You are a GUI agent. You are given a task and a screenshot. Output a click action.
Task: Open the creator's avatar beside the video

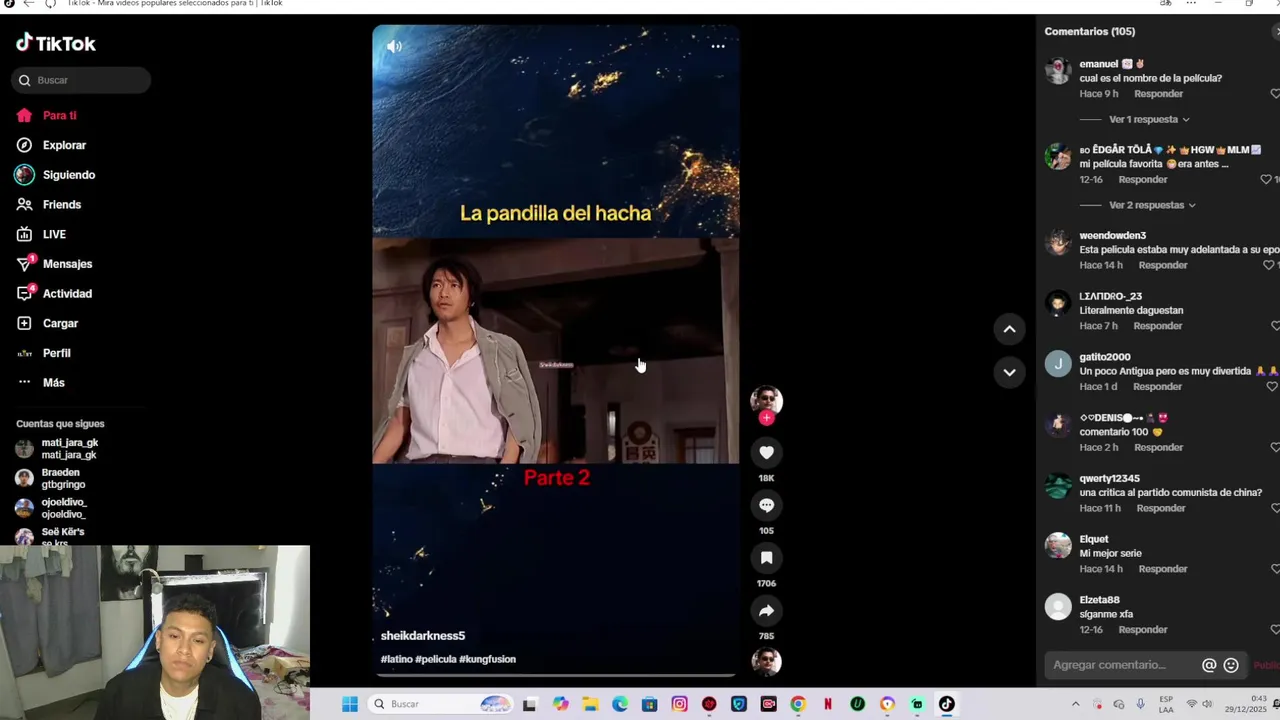[766, 400]
